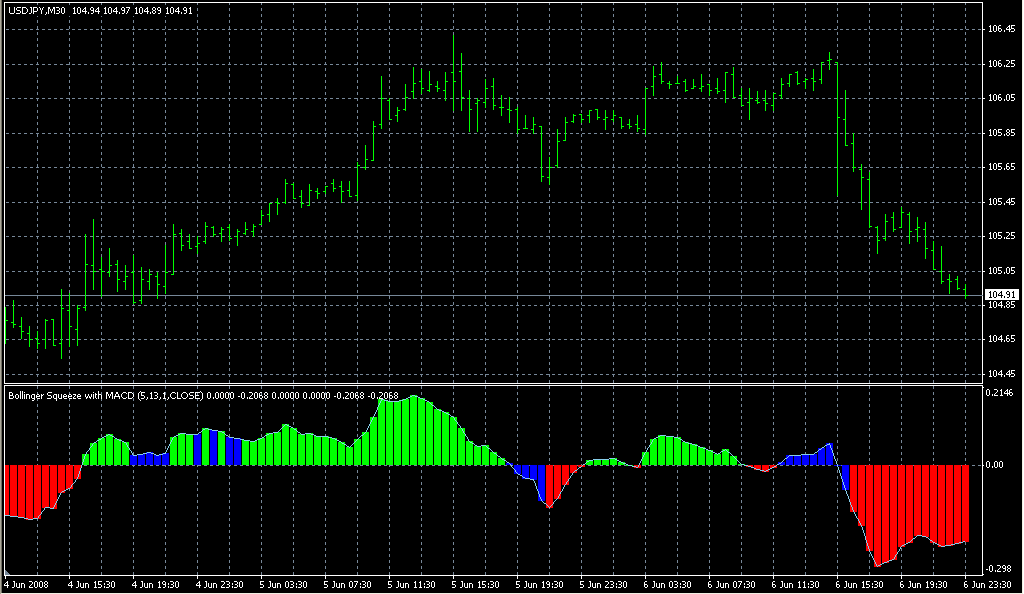Click the 0.00 zero level indicator label
Screen dimensions: 1024x594
point(994,465)
